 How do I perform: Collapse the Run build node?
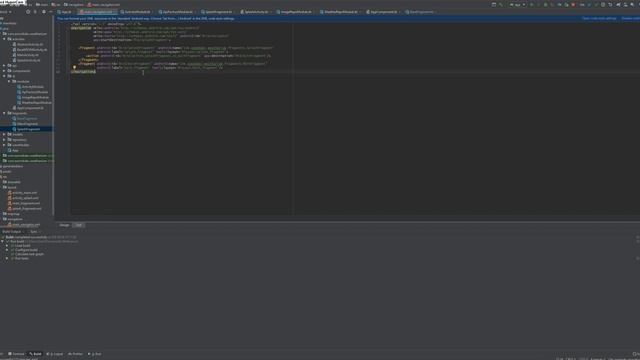(2, 242)
